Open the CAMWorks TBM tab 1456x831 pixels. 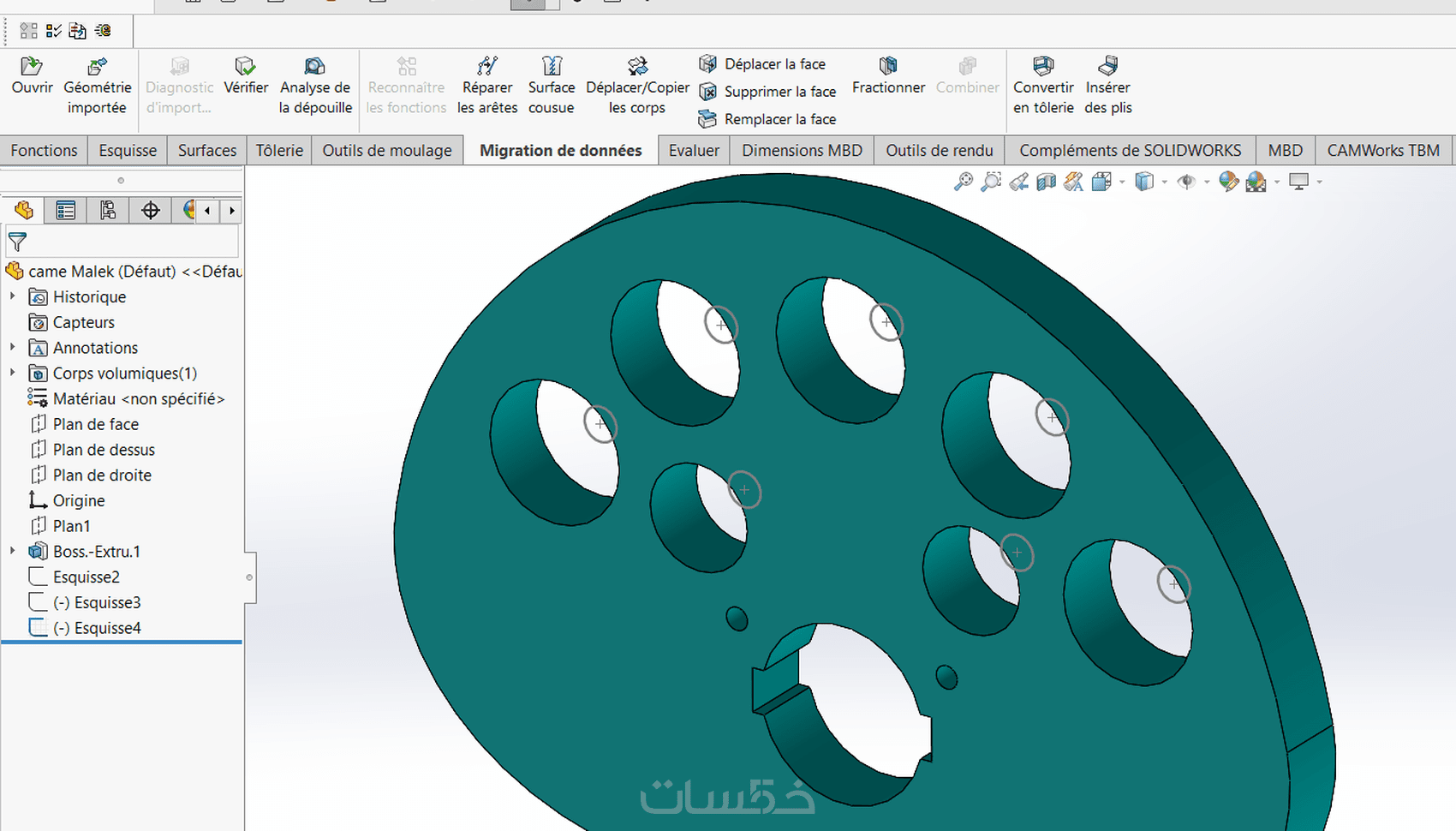[1383, 150]
